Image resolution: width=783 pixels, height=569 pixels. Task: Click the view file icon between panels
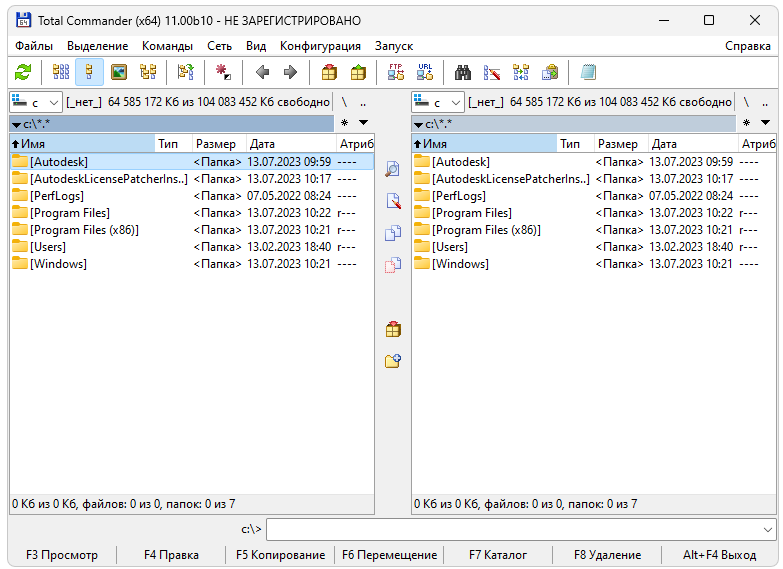(393, 169)
